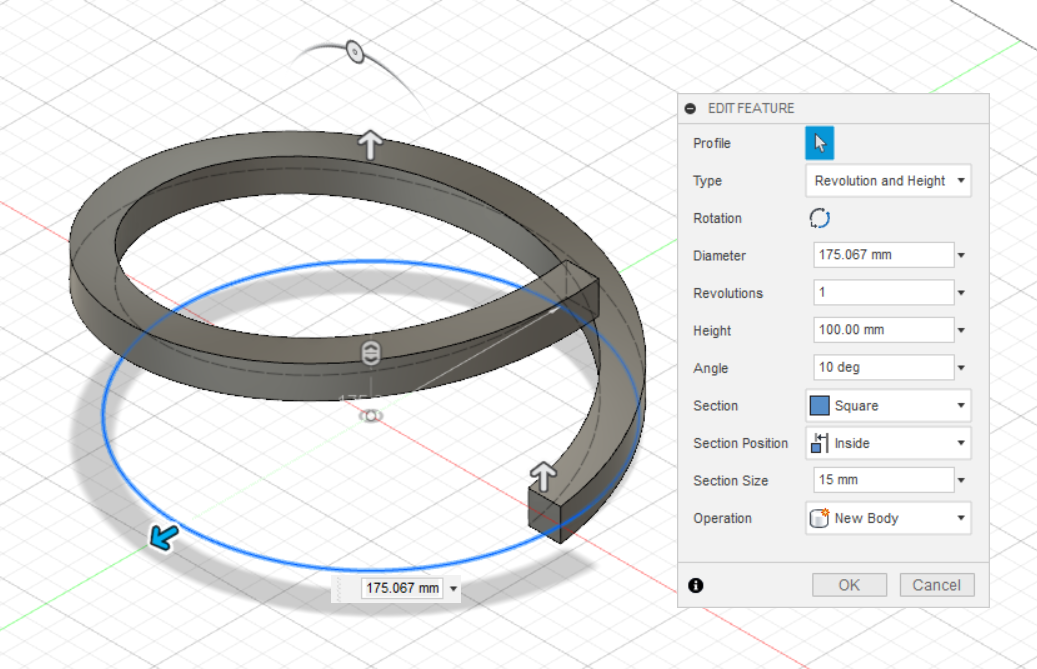Edit the Section Size 15 mm field

pos(883,480)
